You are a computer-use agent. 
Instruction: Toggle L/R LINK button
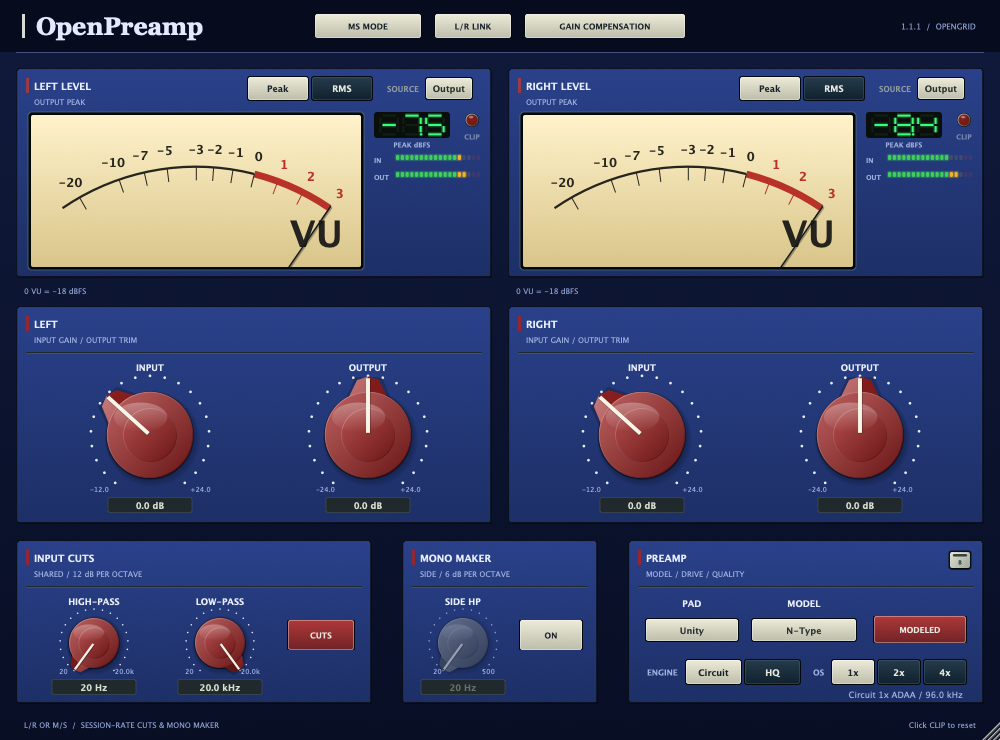pos(473,26)
